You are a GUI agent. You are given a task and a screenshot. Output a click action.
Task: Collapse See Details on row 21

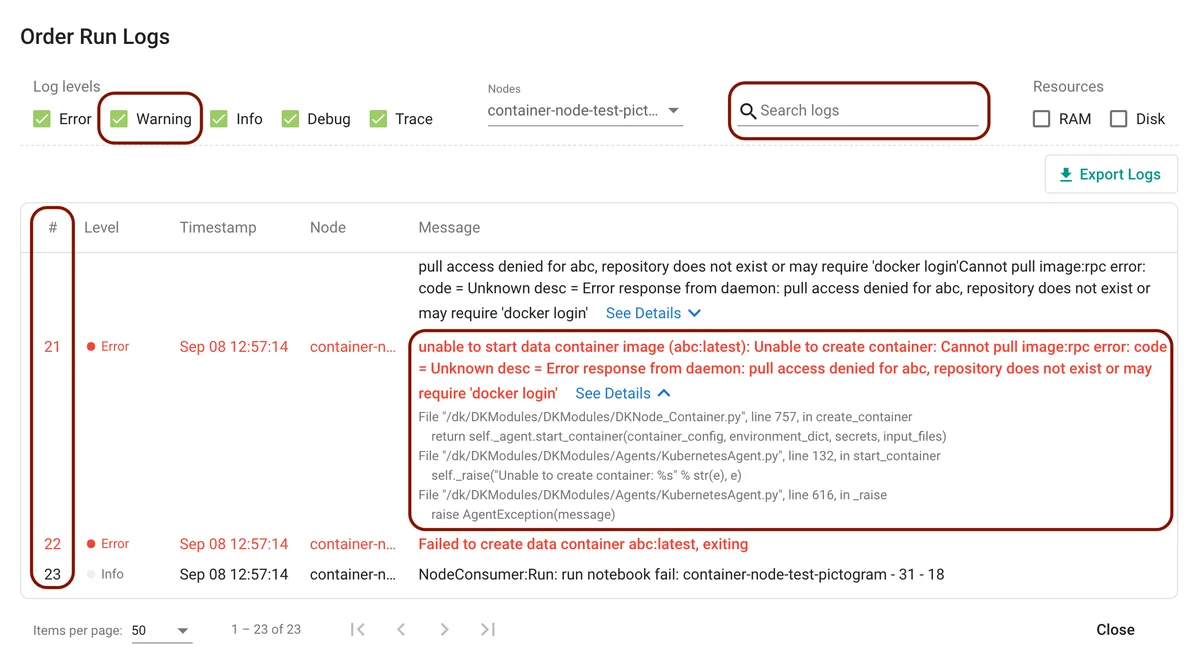point(622,393)
